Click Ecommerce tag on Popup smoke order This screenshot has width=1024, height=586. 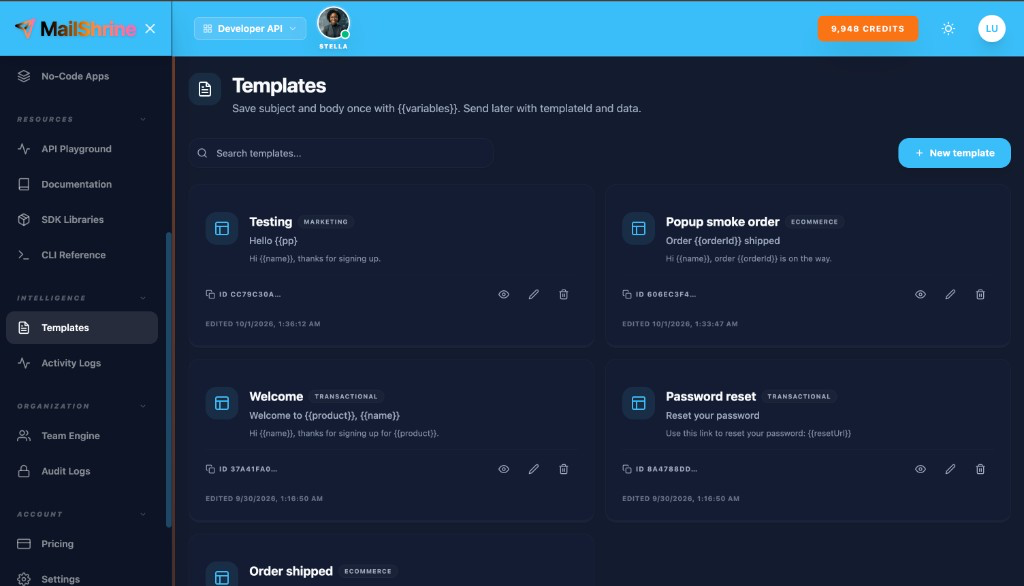(814, 222)
